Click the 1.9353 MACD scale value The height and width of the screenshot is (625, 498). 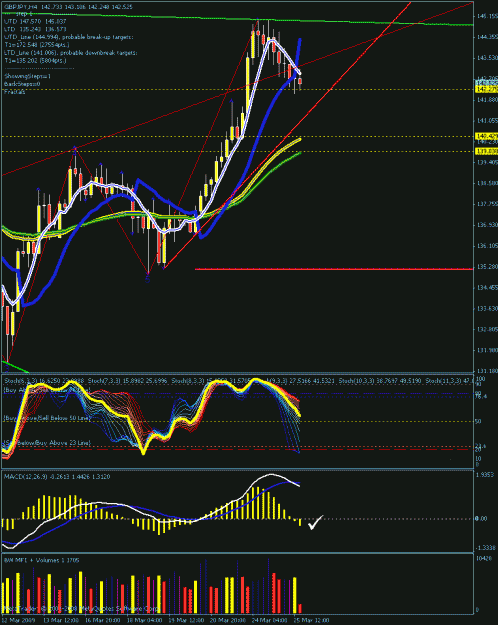tap(485, 475)
